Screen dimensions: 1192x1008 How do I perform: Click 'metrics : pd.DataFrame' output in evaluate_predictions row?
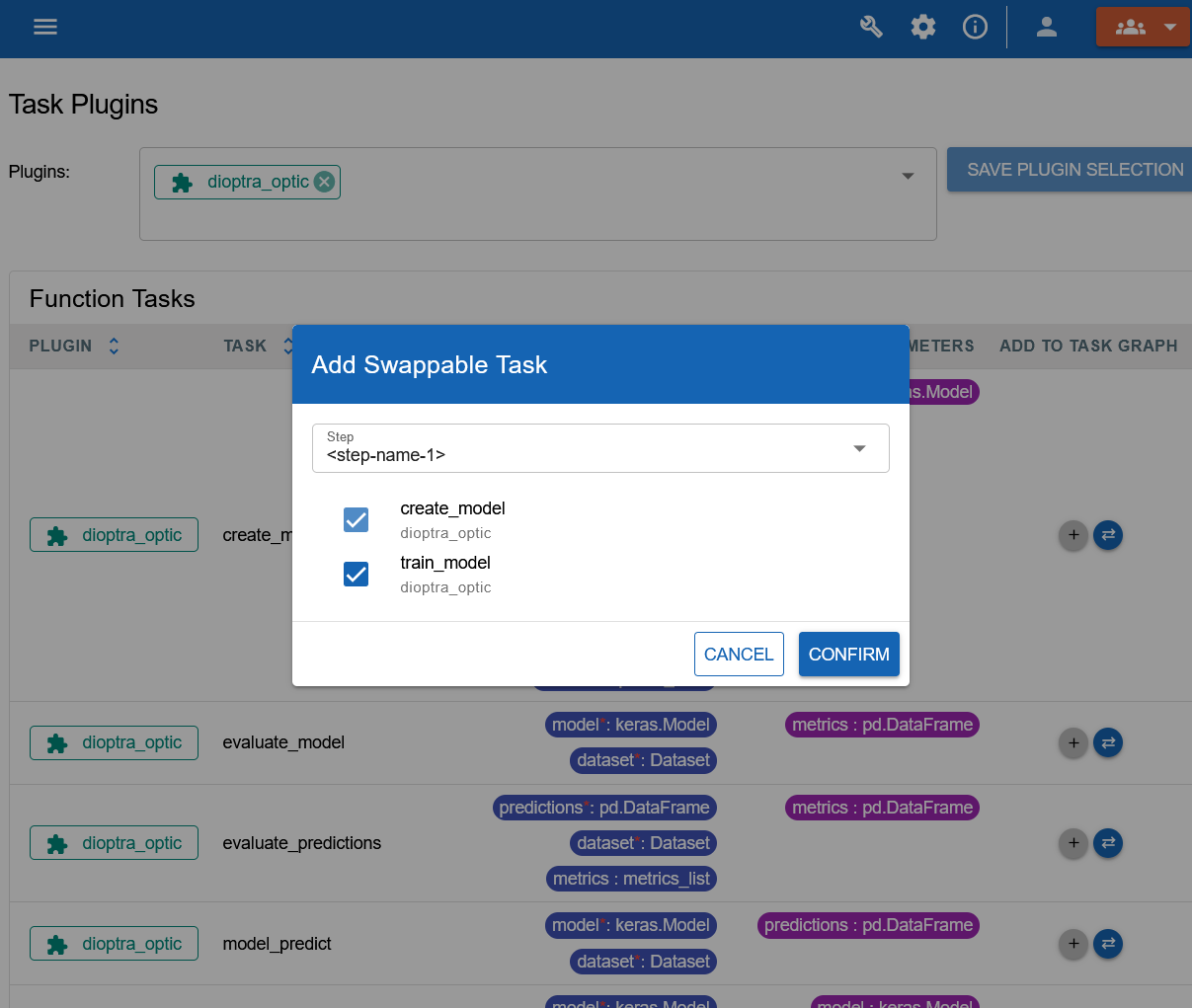(882, 808)
